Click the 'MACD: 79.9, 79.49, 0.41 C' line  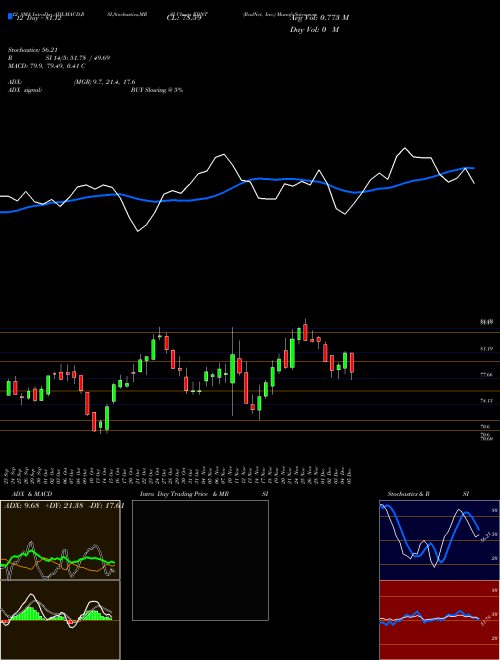[x=47, y=66]
